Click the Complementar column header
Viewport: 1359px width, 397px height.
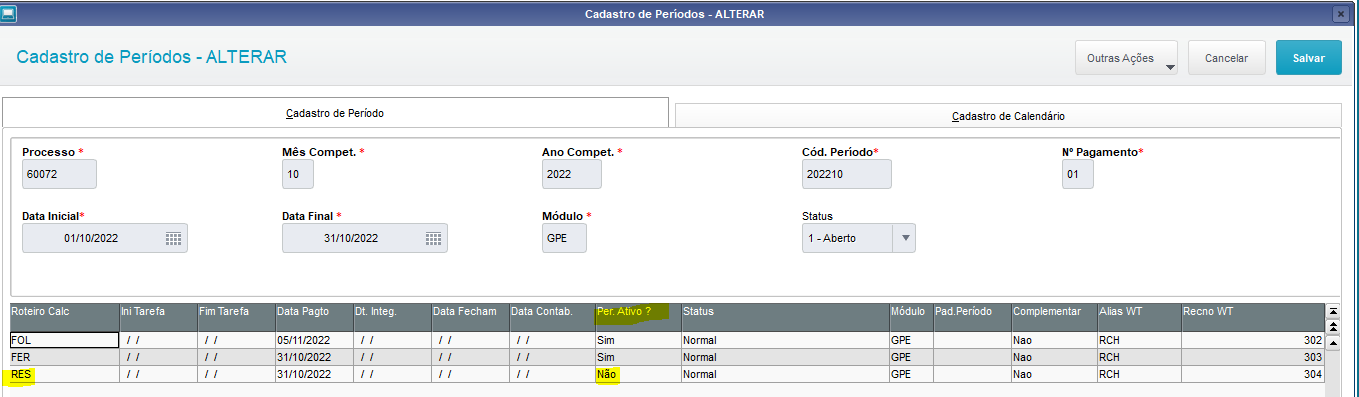tap(1054, 317)
